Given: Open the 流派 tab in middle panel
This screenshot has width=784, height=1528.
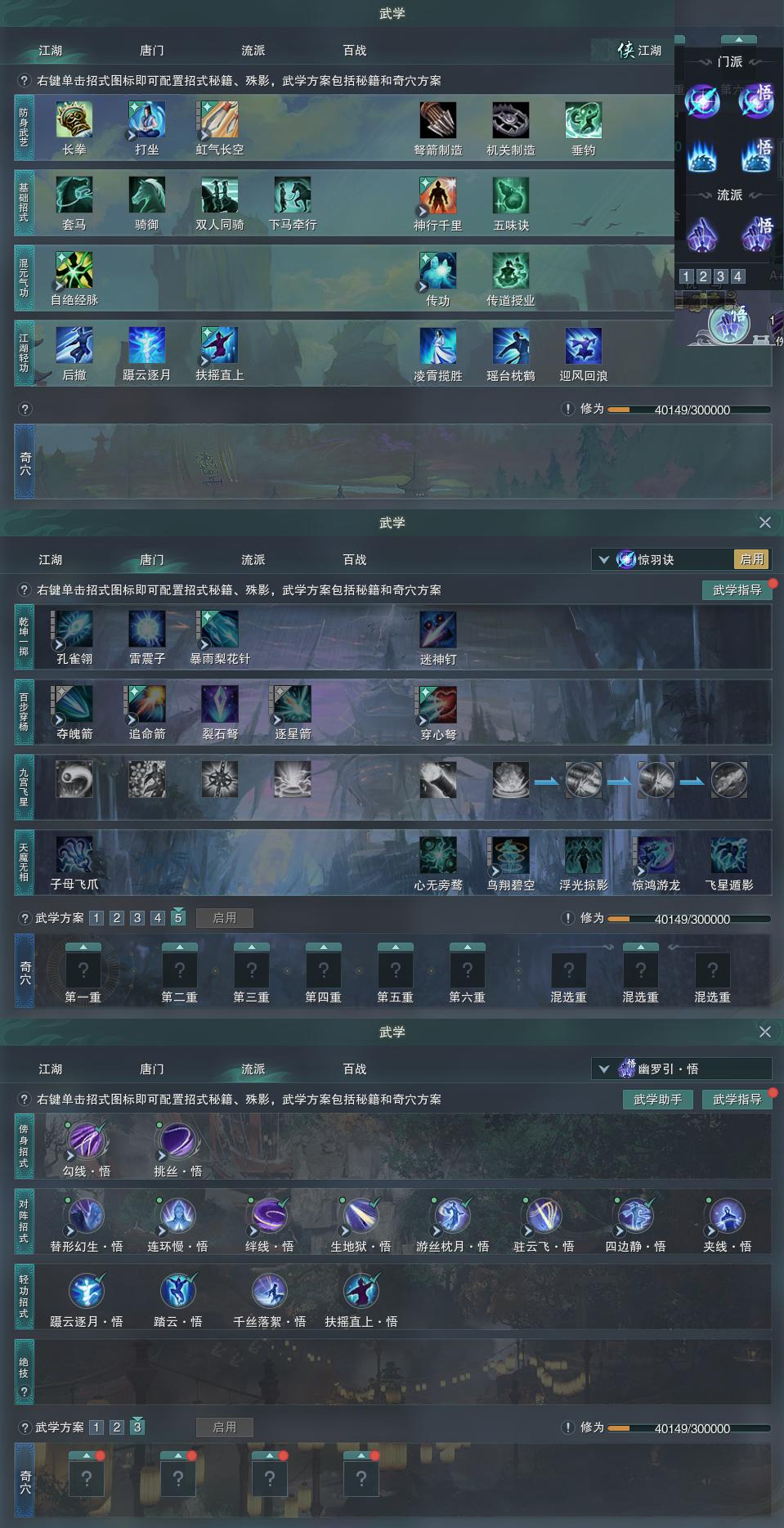Looking at the screenshot, I should 253,560.
